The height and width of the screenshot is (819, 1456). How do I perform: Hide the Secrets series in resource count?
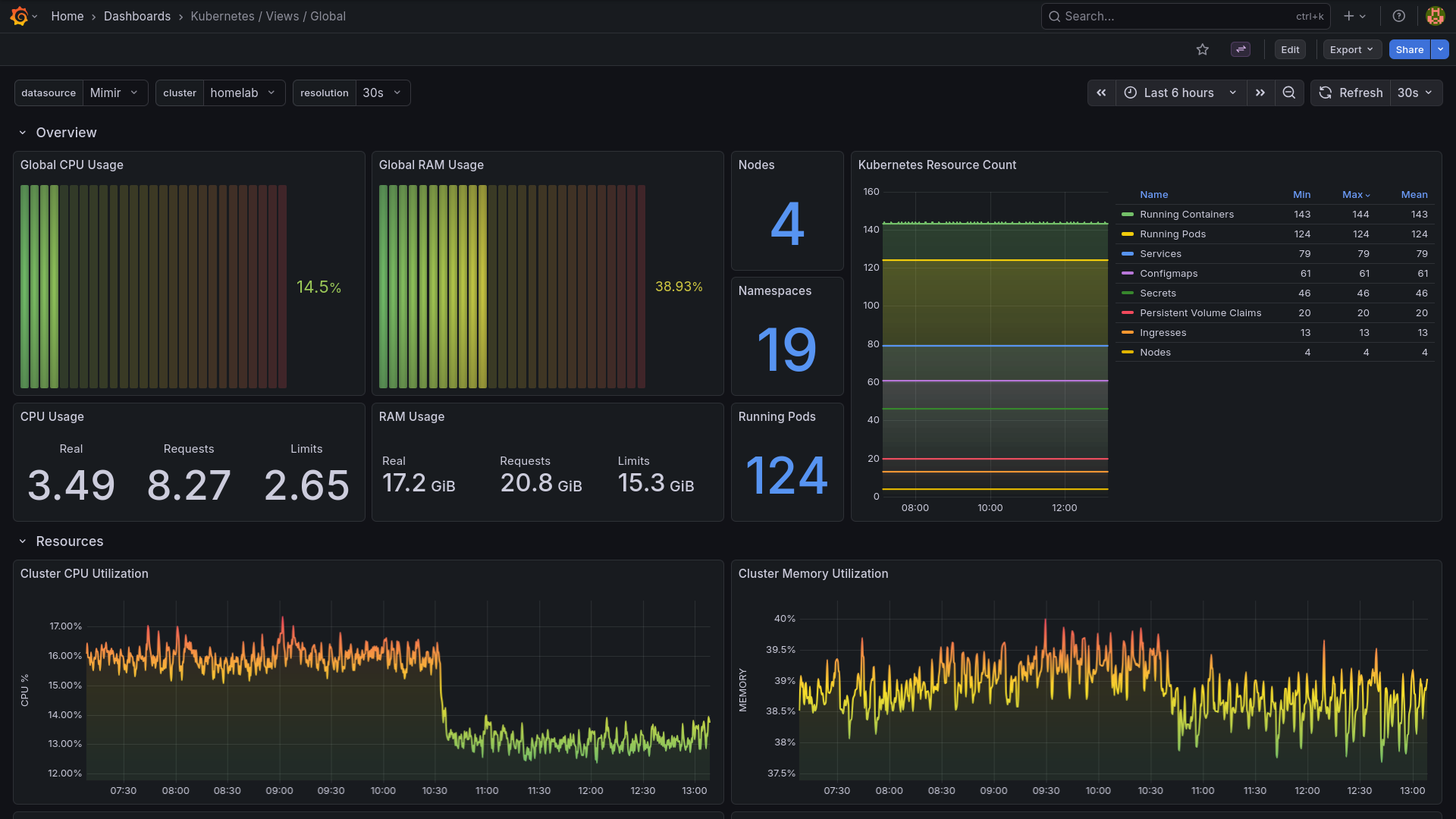pyautogui.click(x=1158, y=293)
